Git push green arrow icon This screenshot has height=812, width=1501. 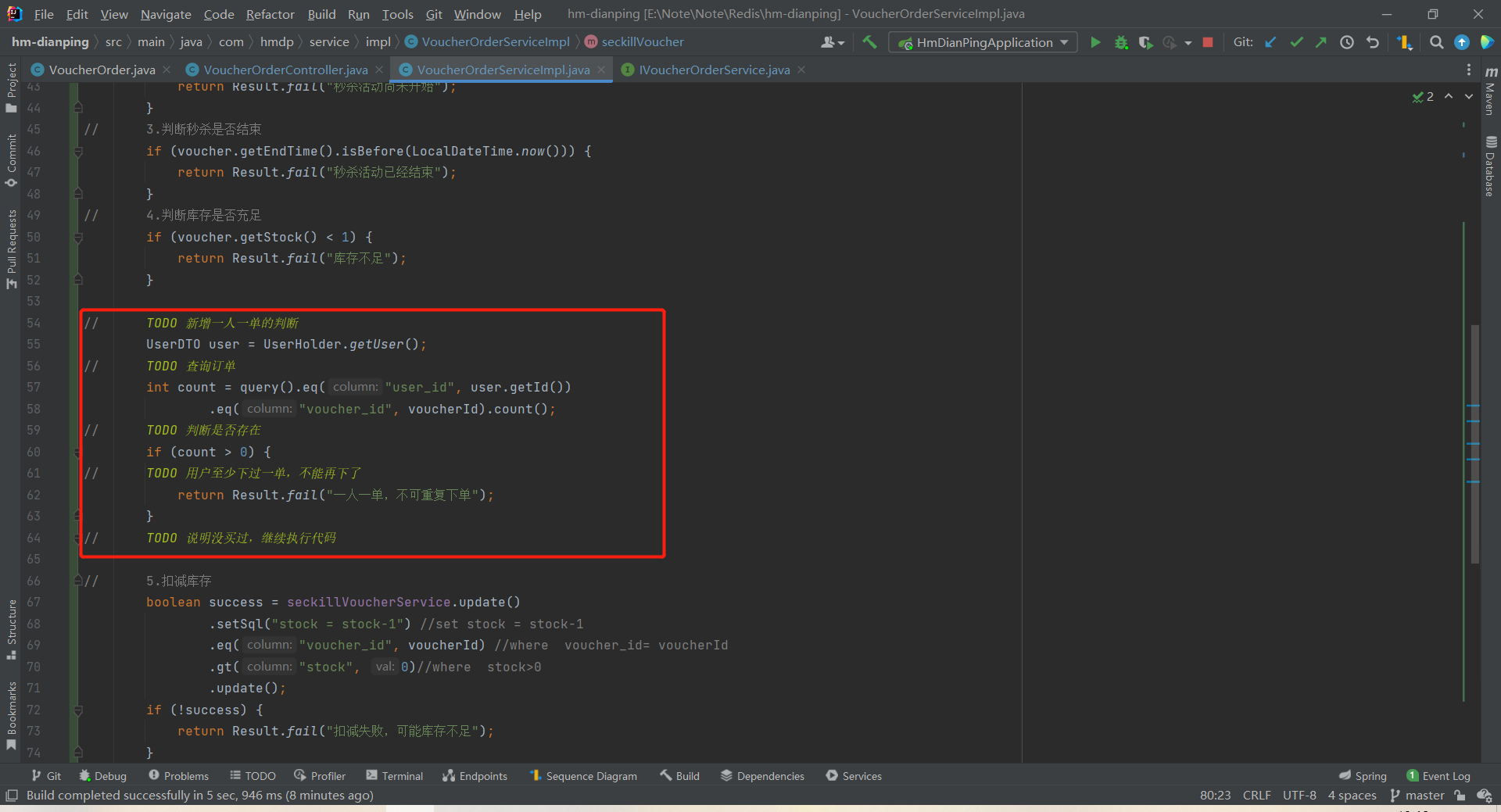1321,42
